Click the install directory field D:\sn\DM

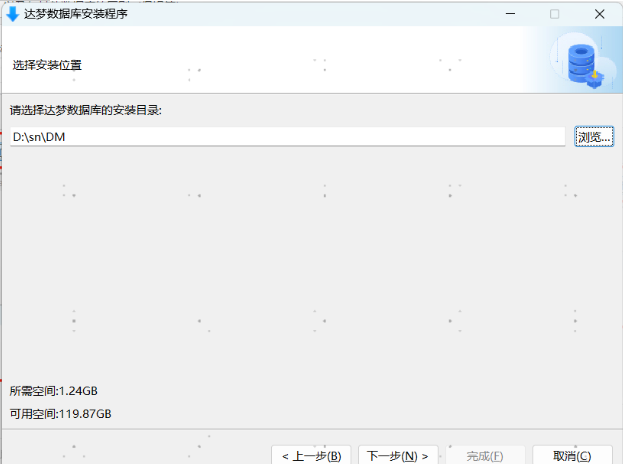click(x=288, y=137)
